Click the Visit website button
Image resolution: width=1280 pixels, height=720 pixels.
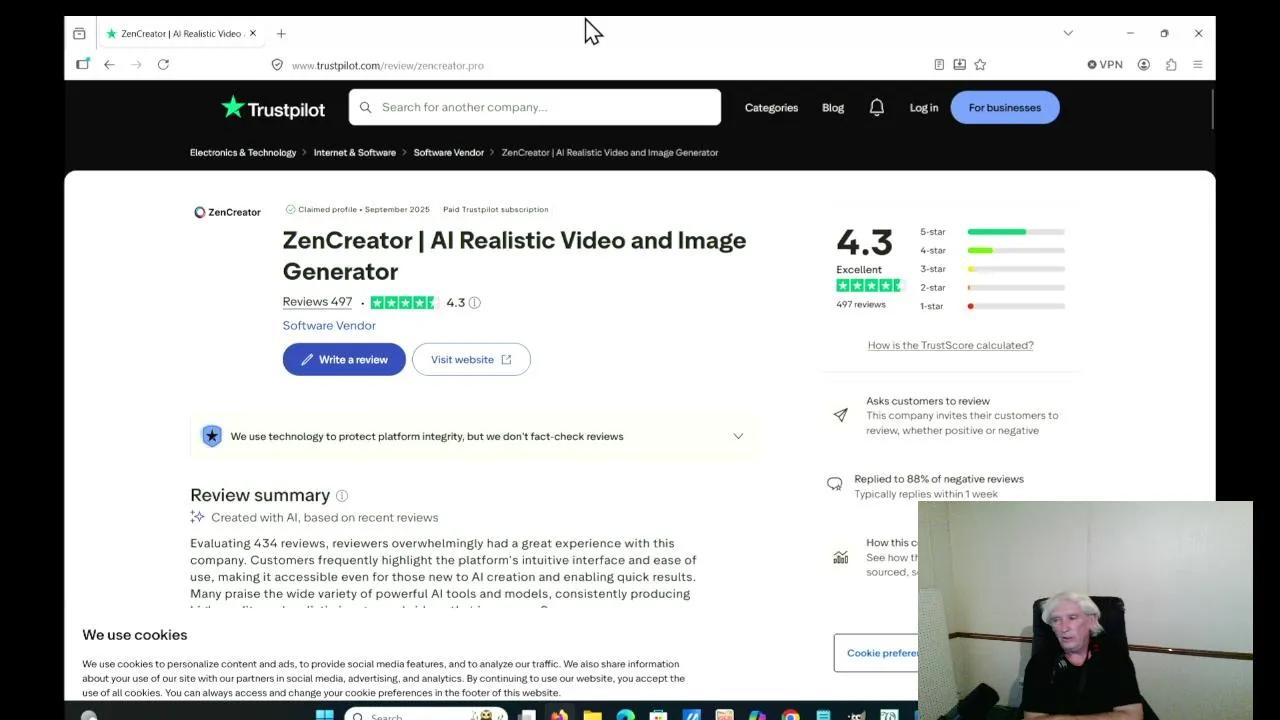coord(471,360)
